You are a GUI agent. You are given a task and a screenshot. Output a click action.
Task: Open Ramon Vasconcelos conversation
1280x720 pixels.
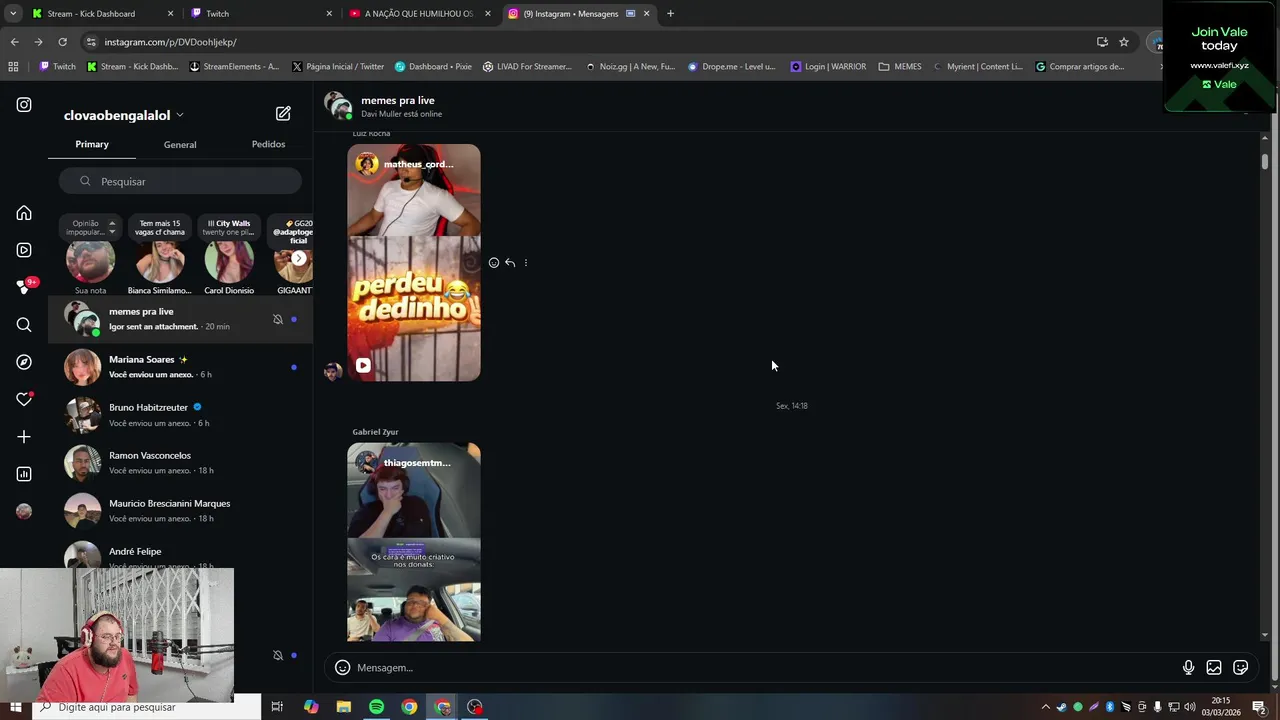(180, 463)
